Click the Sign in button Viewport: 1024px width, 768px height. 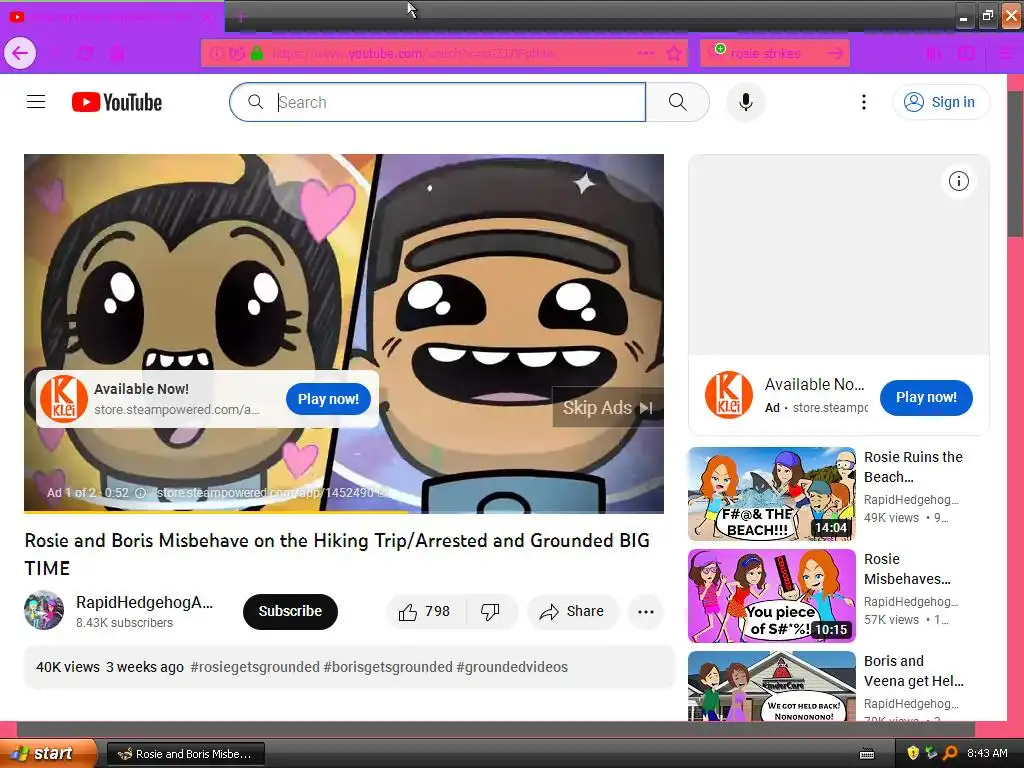click(940, 102)
